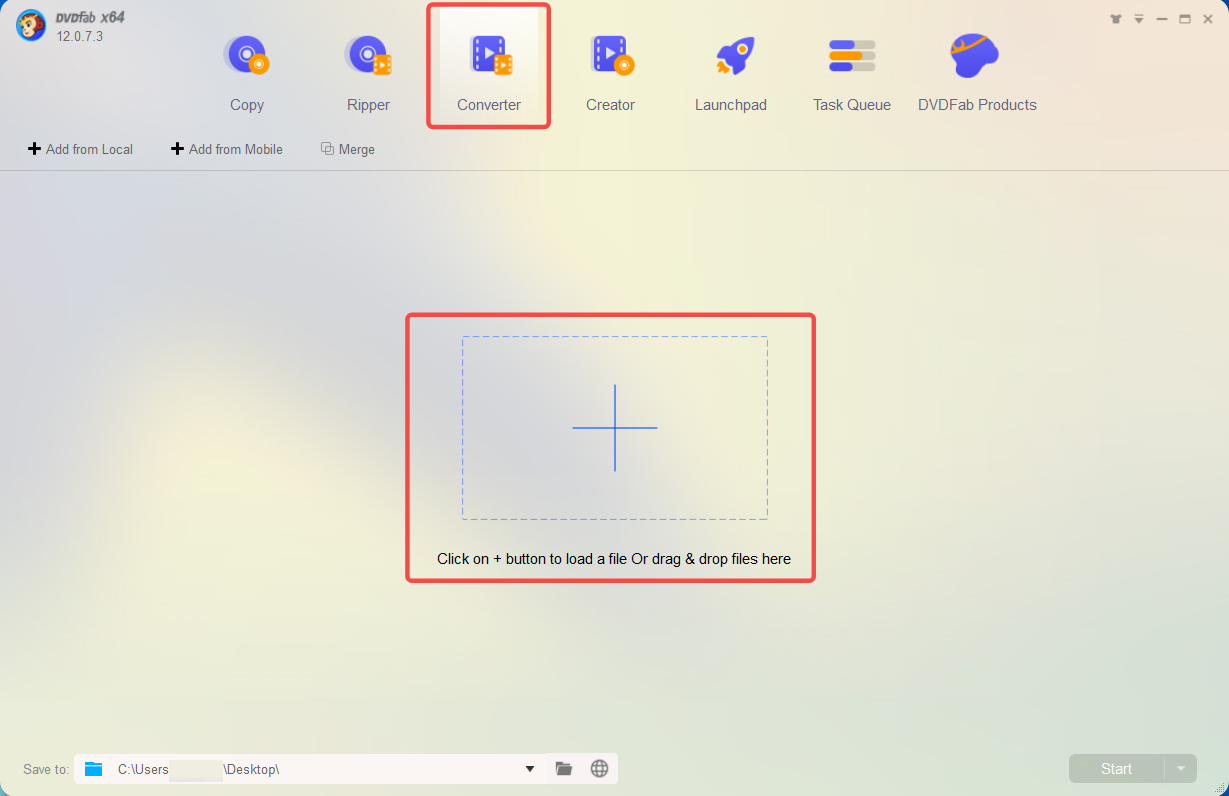Click the Save to path field
Viewport: 1229px width, 796px height.
312,768
